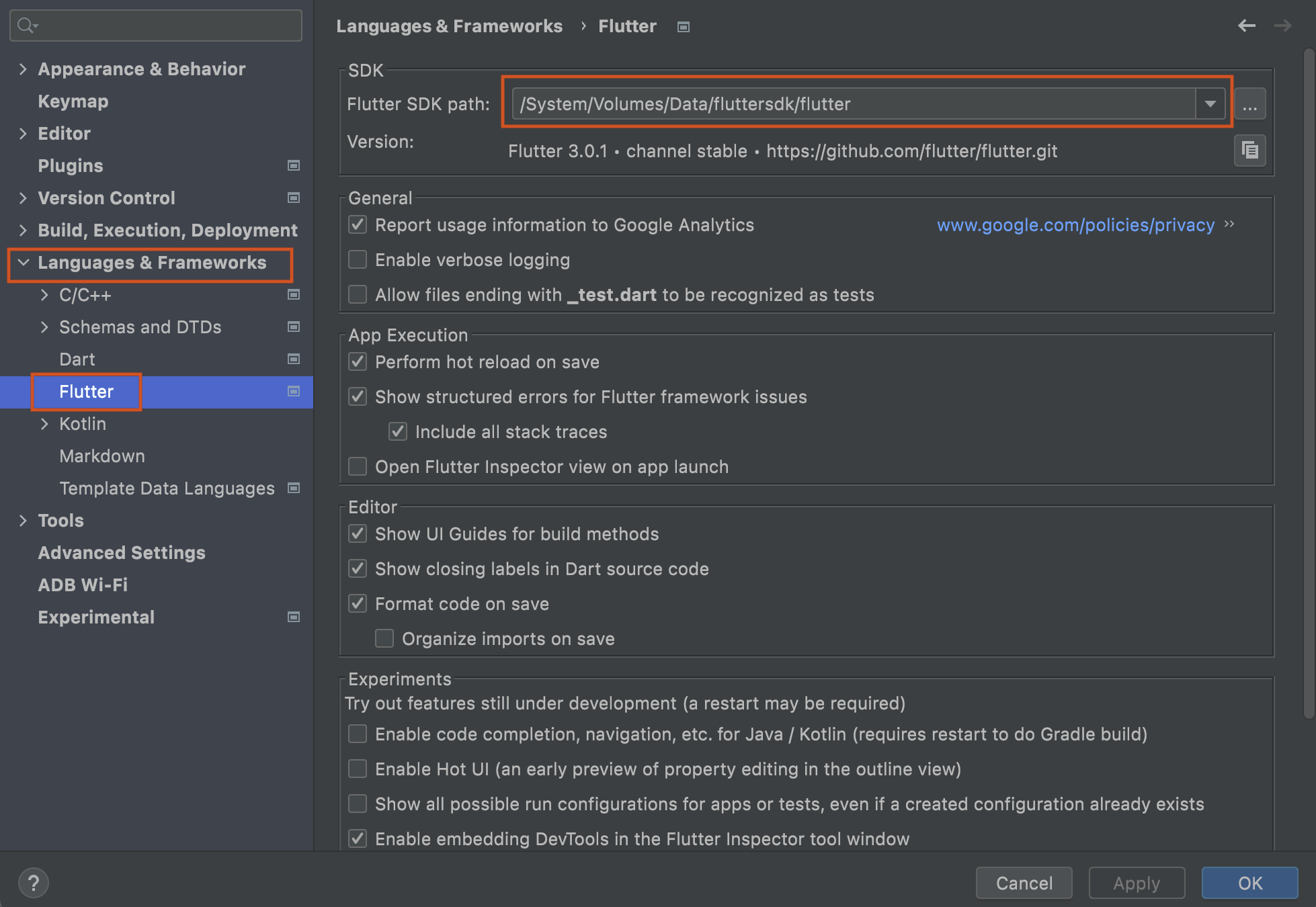
Task: Check Enable code completion for Java / Kotlin
Action: click(x=358, y=734)
